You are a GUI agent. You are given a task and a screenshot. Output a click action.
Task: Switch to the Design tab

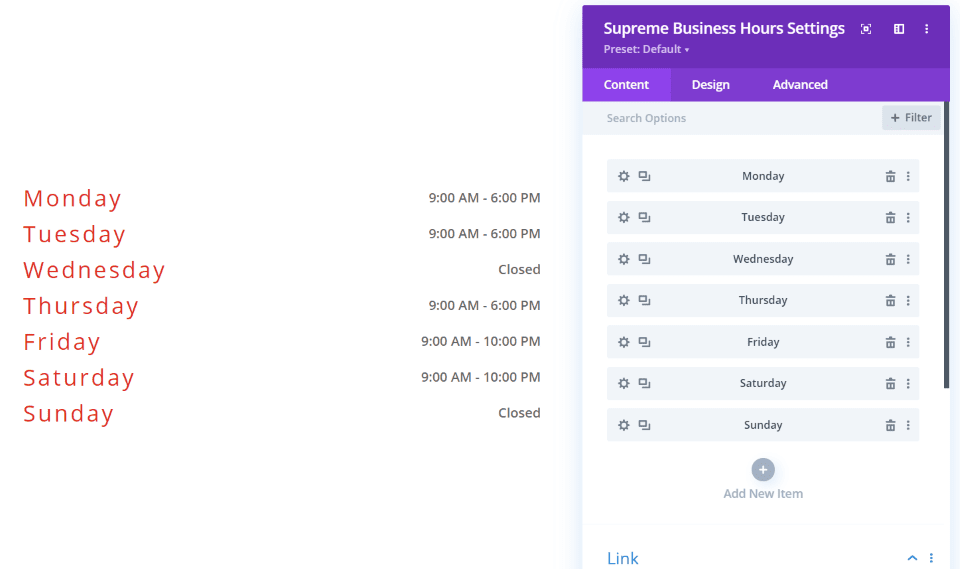[x=710, y=85]
